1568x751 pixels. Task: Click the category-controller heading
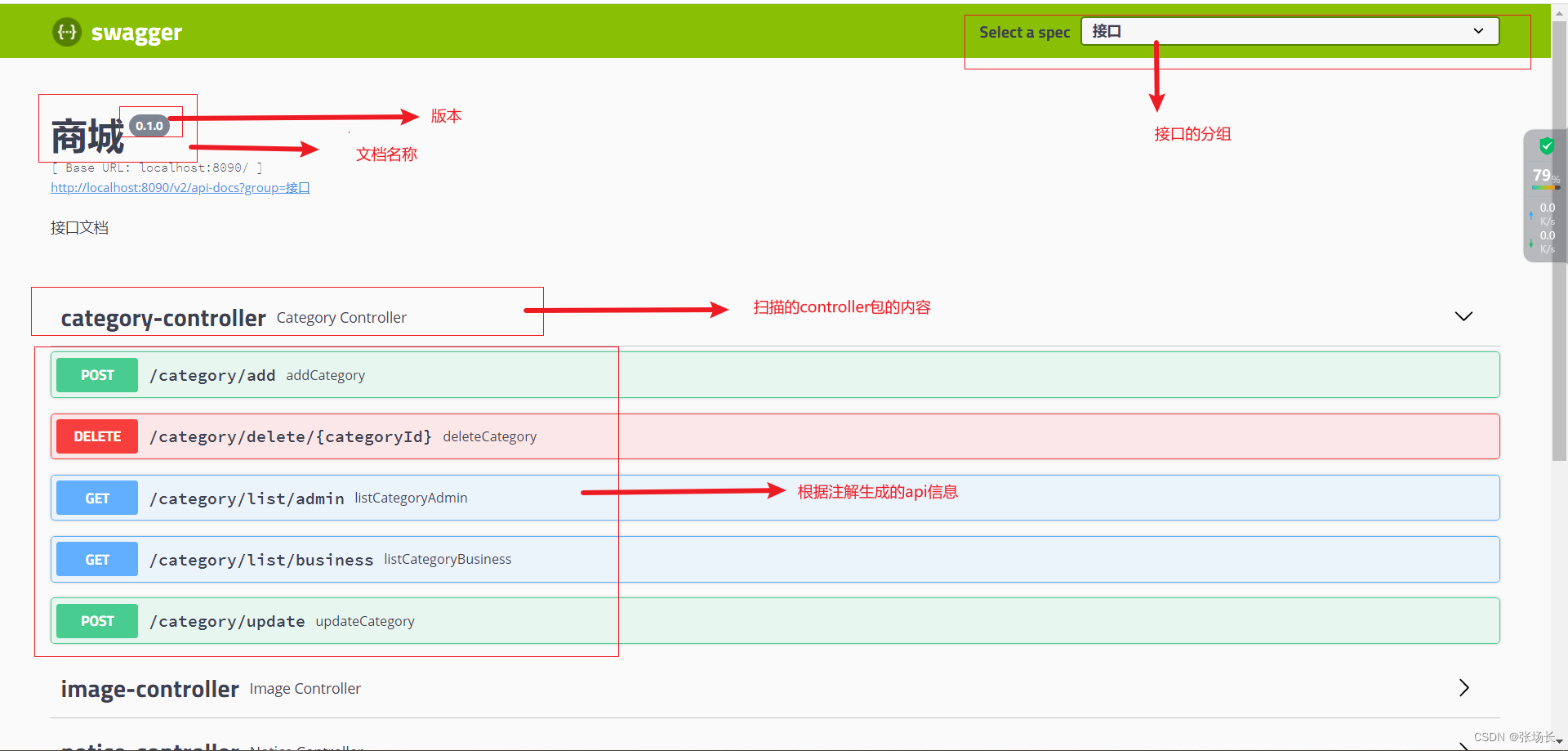point(163,318)
